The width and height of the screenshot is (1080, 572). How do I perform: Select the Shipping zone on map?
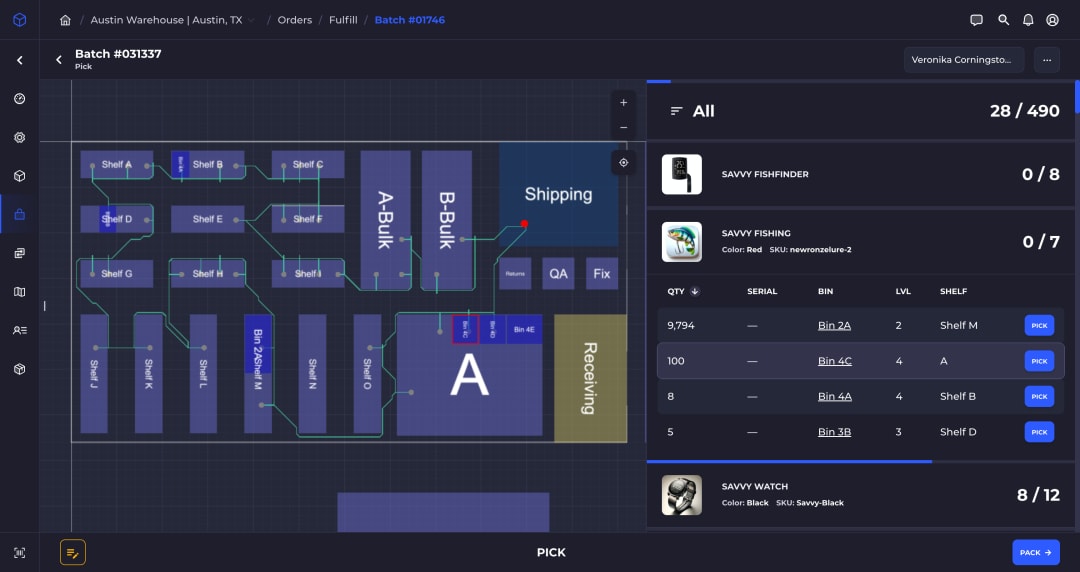[559, 194]
